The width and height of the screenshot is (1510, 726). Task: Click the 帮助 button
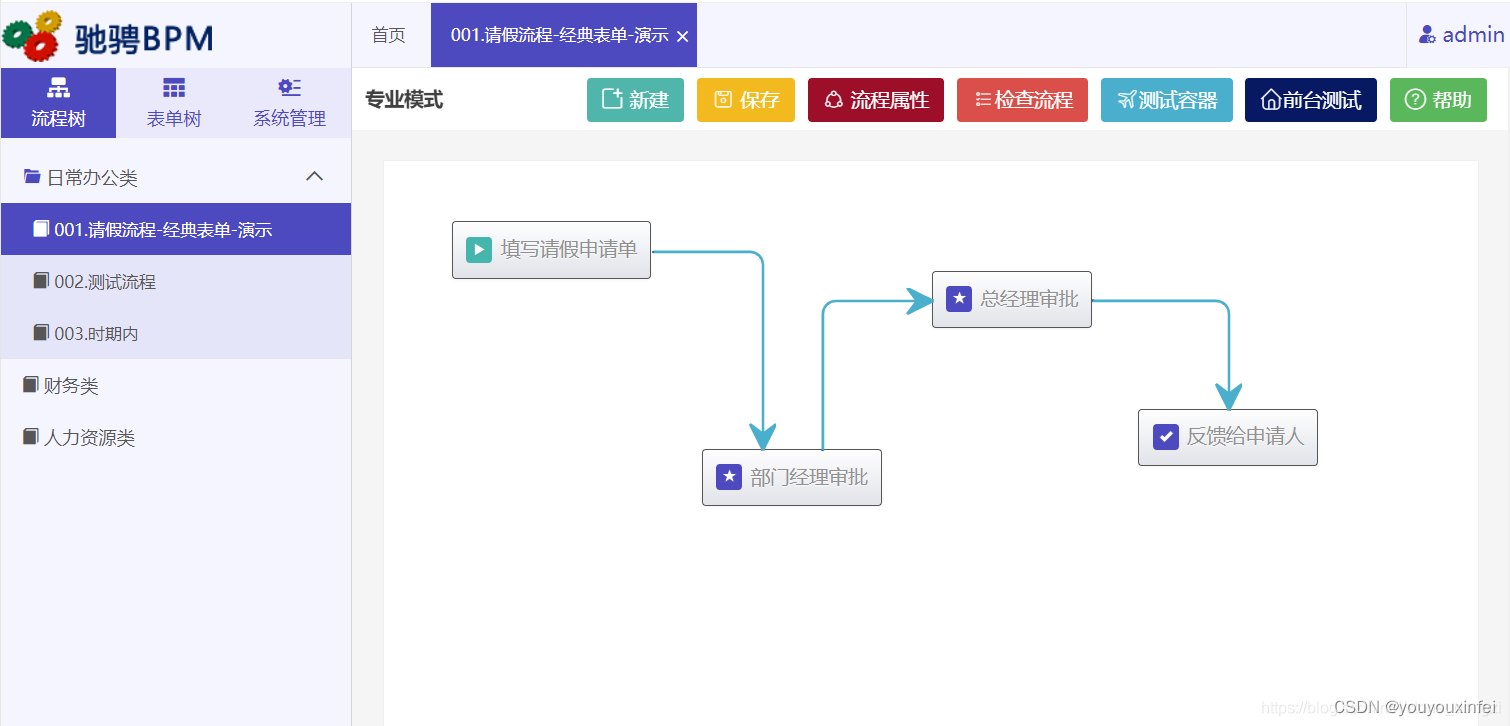pos(1438,99)
